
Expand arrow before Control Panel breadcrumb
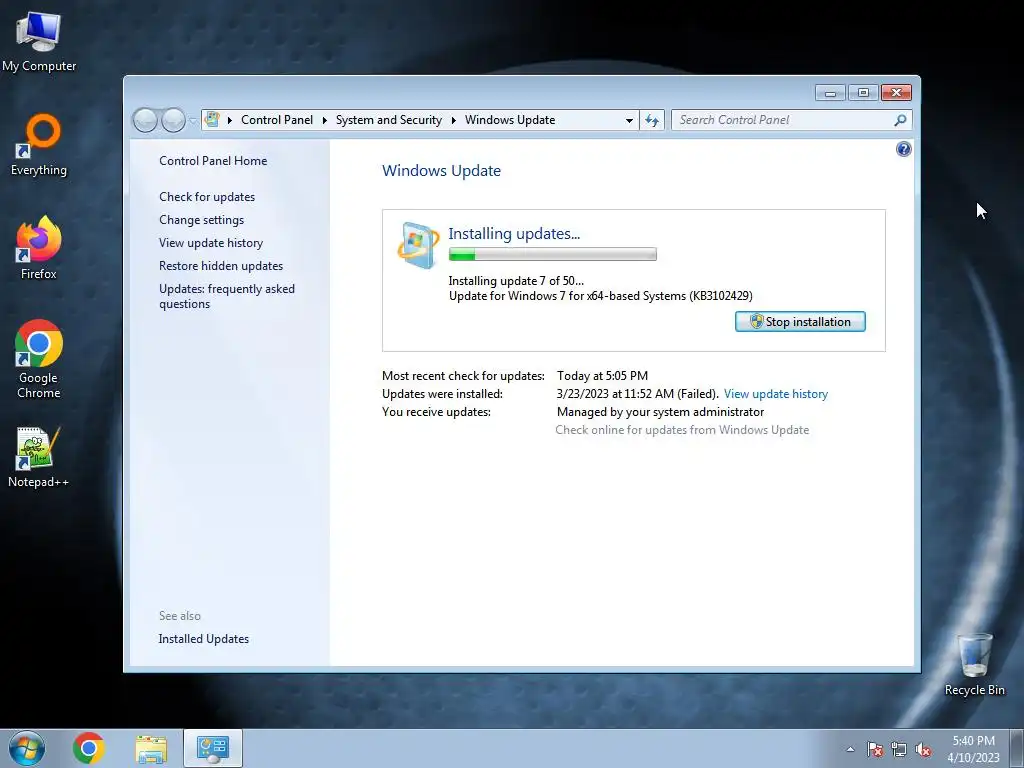click(230, 120)
